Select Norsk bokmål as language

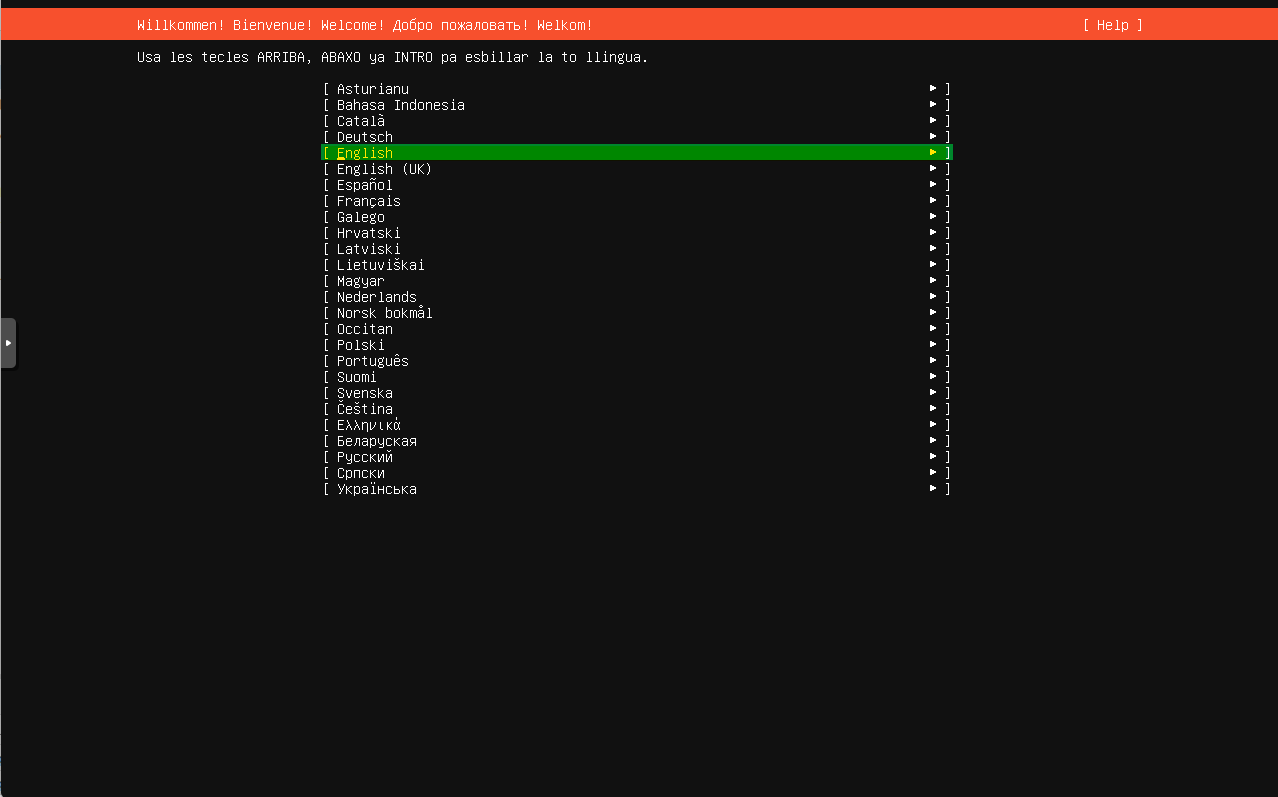pos(384,312)
